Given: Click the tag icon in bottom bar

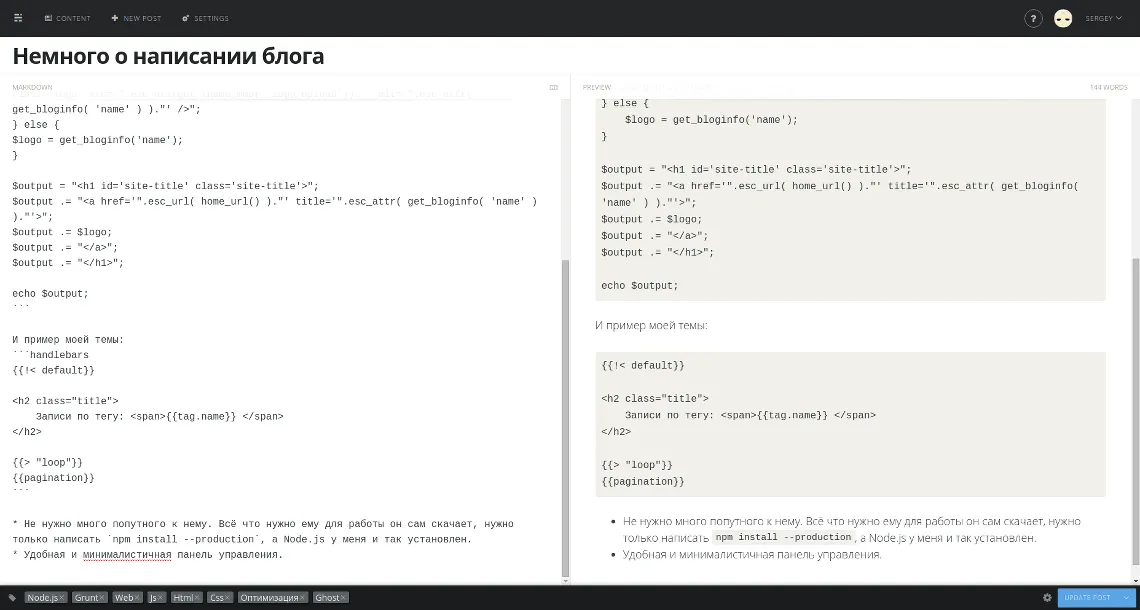Looking at the screenshot, I should [x=12, y=597].
